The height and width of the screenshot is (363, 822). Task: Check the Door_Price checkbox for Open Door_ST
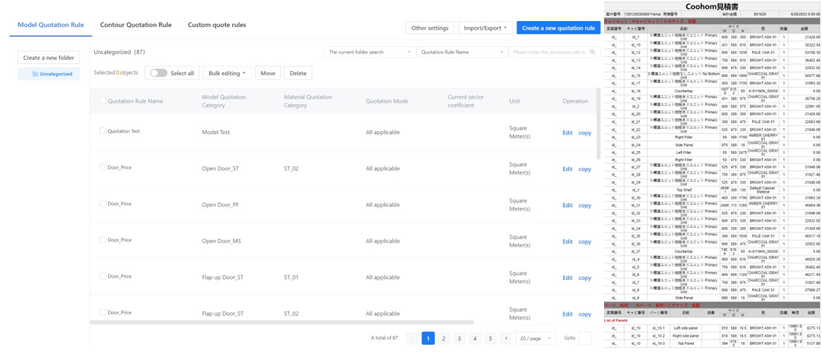coord(103,167)
